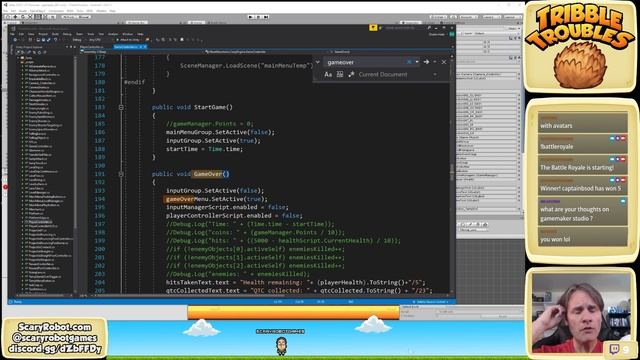Collapse the StartGame method
The width and height of the screenshot is (640, 360).
(121, 107)
